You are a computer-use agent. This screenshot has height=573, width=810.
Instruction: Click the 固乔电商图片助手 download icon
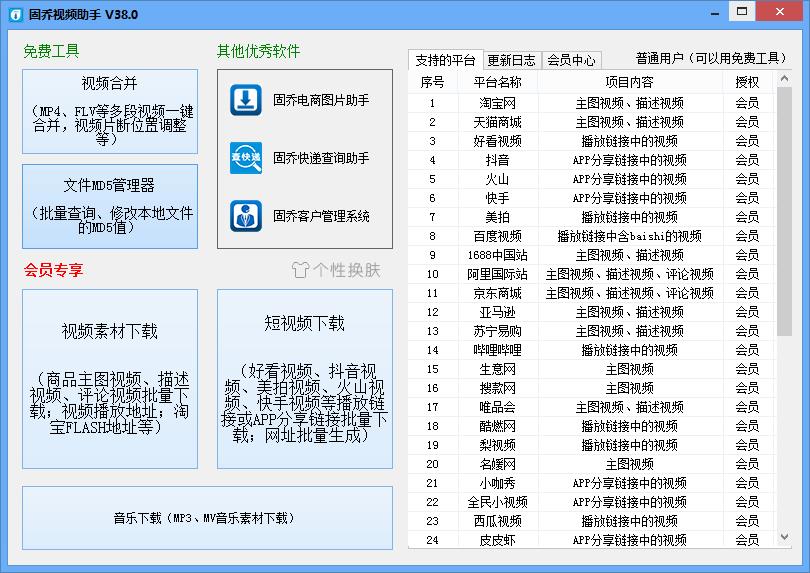246,100
